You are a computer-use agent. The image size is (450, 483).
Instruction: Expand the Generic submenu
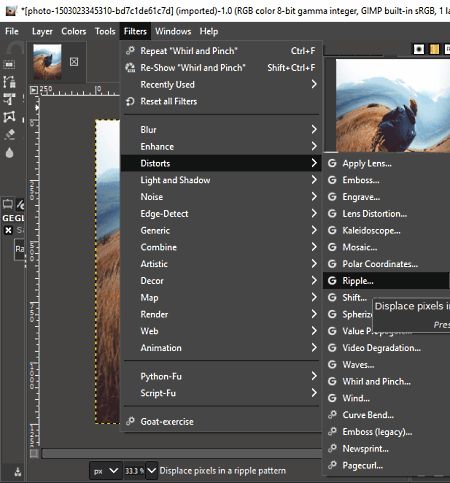221,230
